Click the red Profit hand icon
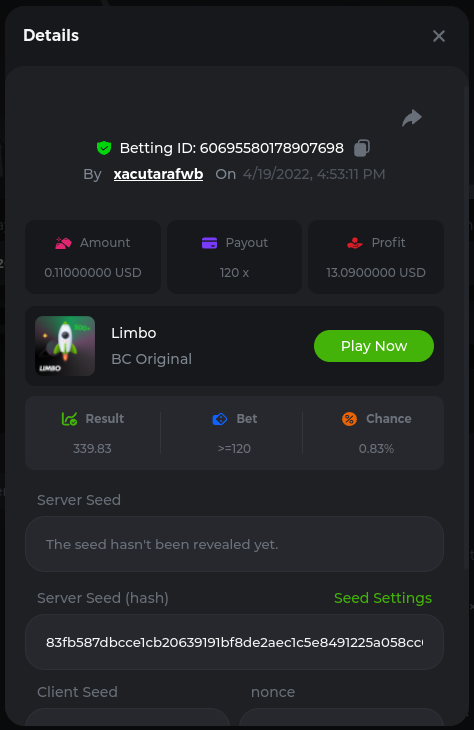 click(355, 243)
